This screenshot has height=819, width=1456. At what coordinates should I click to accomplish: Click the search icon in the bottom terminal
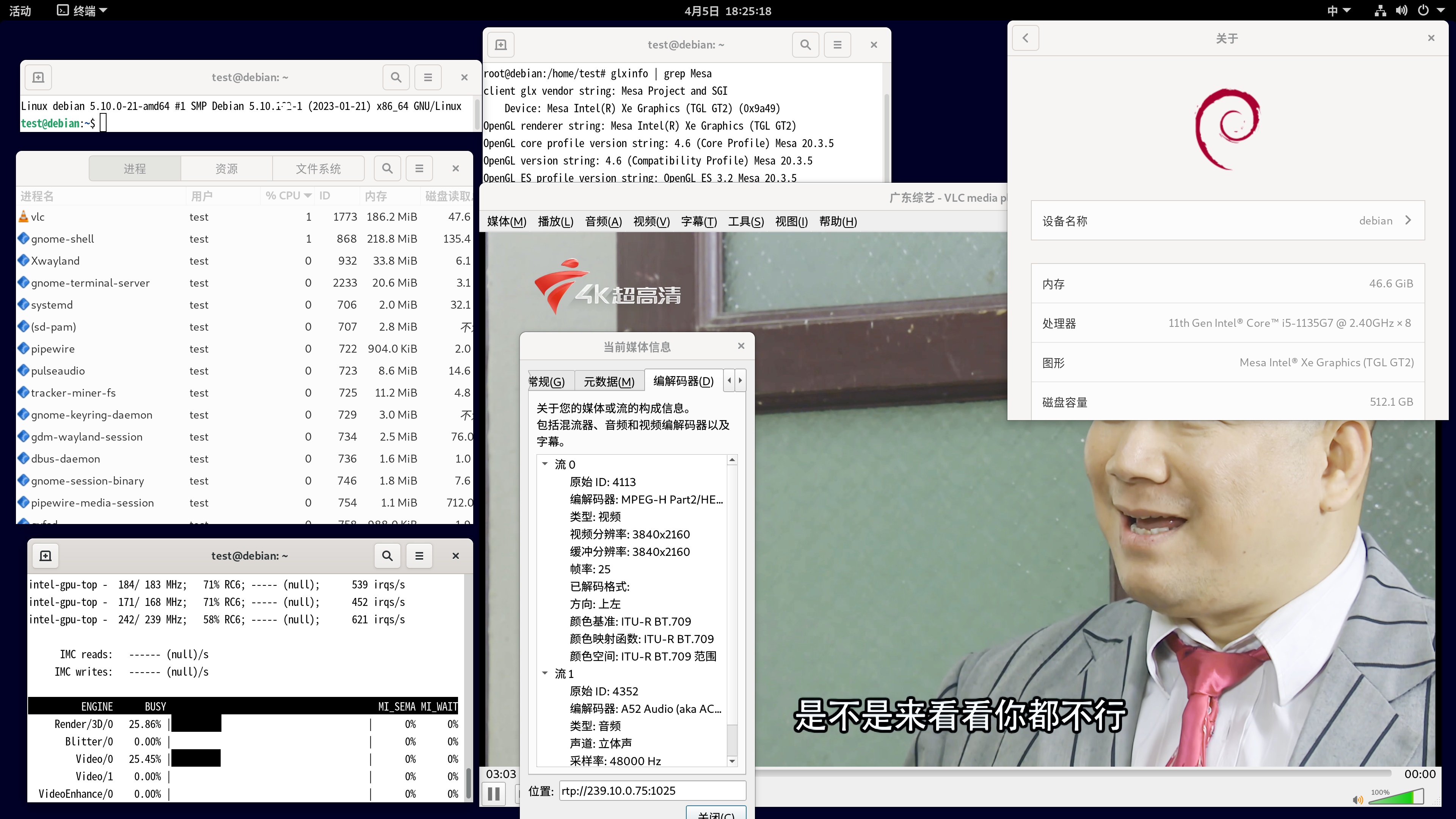(387, 555)
